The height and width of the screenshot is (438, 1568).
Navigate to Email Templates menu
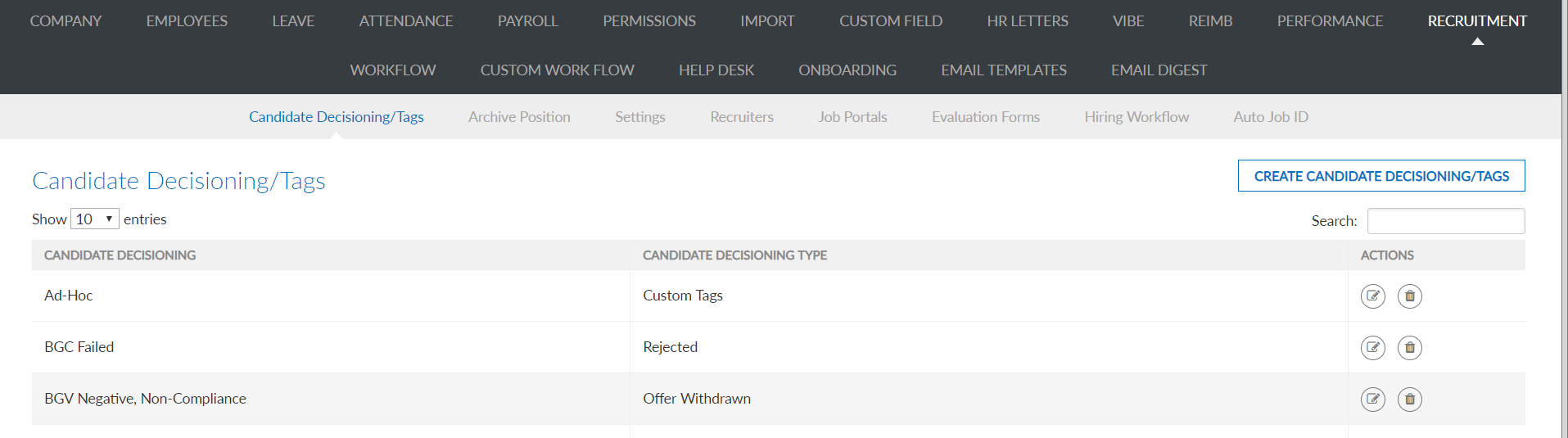1004,70
